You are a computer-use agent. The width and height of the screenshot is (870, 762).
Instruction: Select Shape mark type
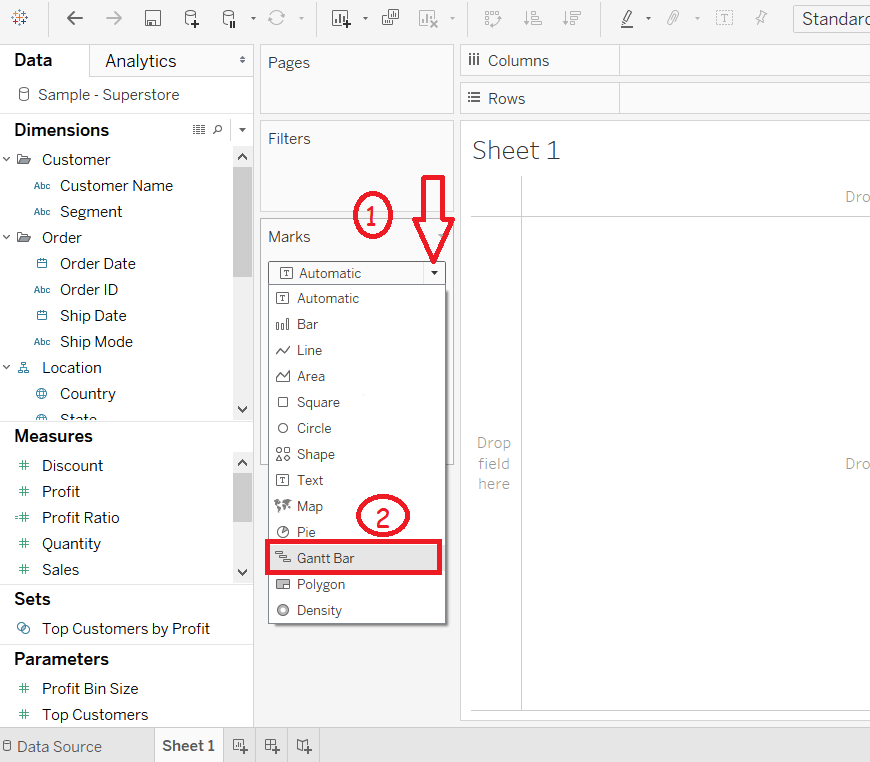tap(356, 454)
